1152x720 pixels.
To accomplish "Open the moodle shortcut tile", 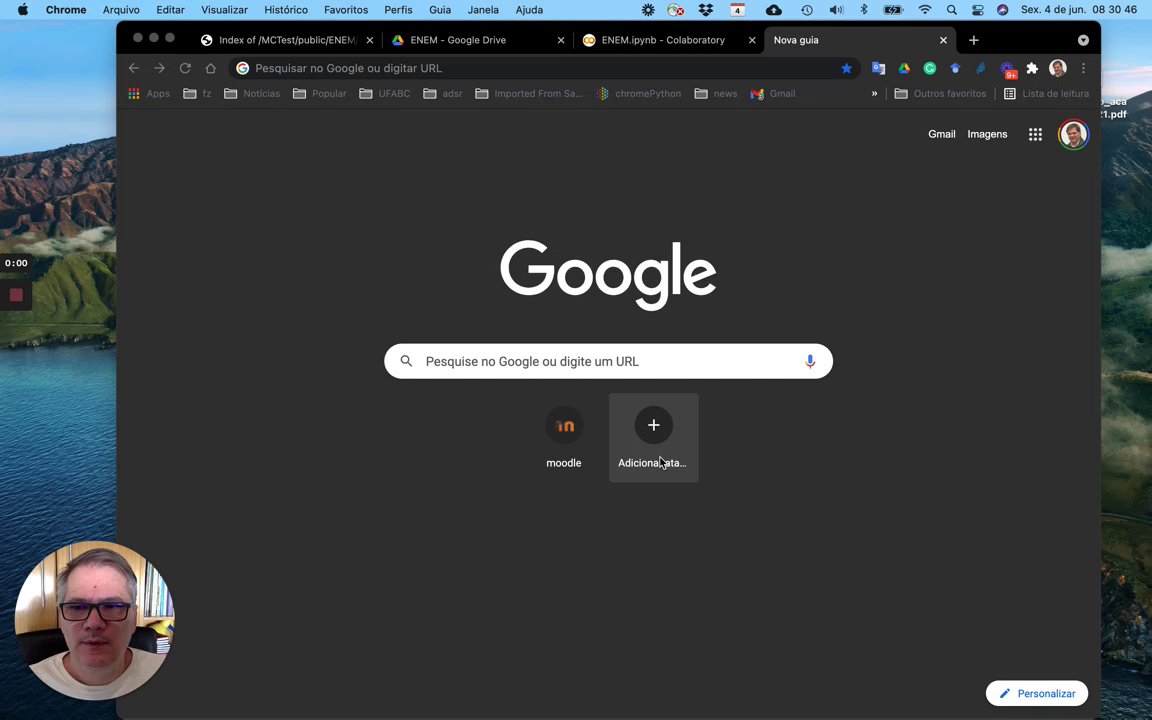I will coord(564,438).
